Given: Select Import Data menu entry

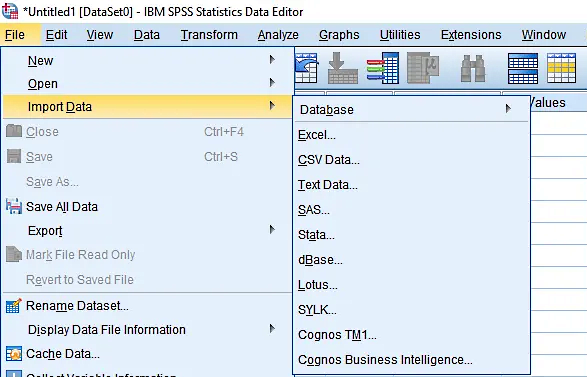Looking at the screenshot, I should tap(147, 107).
